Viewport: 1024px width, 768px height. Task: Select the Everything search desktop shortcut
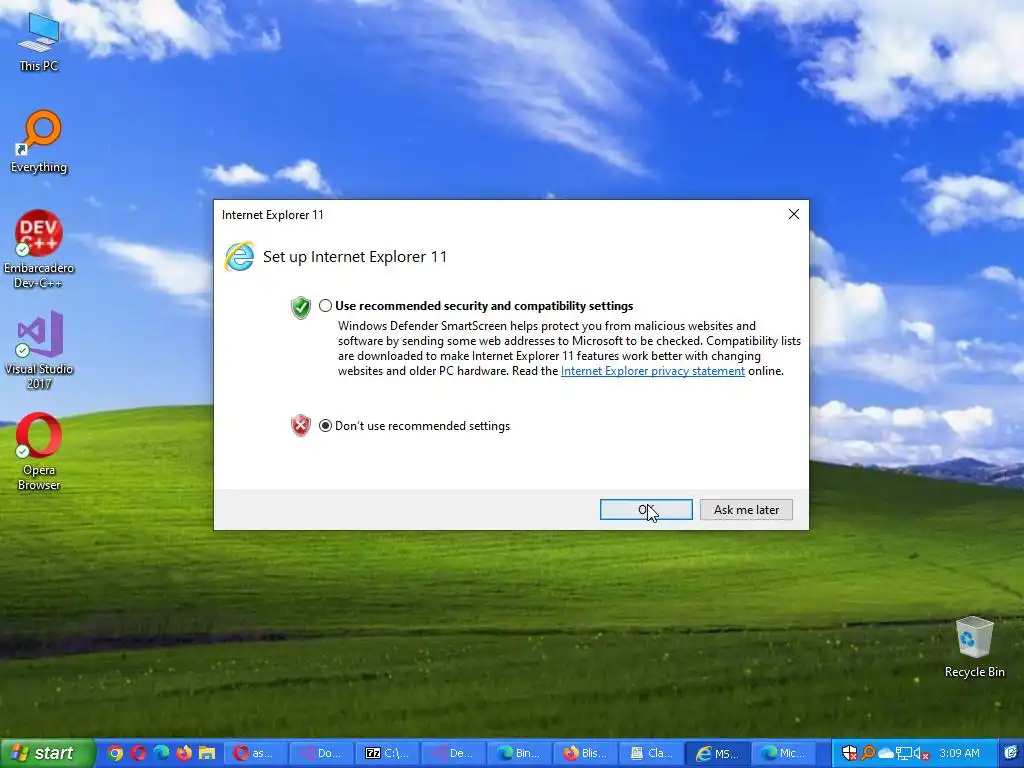[x=39, y=142]
